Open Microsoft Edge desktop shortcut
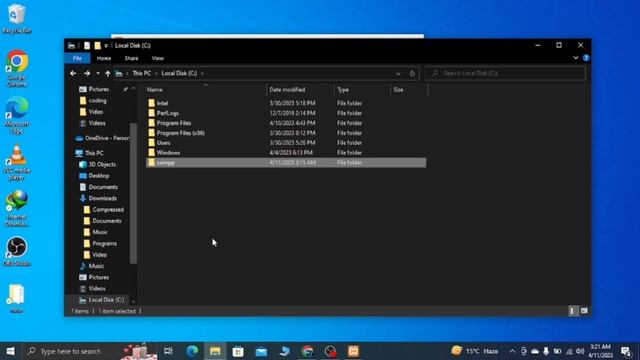 [x=17, y=115]
